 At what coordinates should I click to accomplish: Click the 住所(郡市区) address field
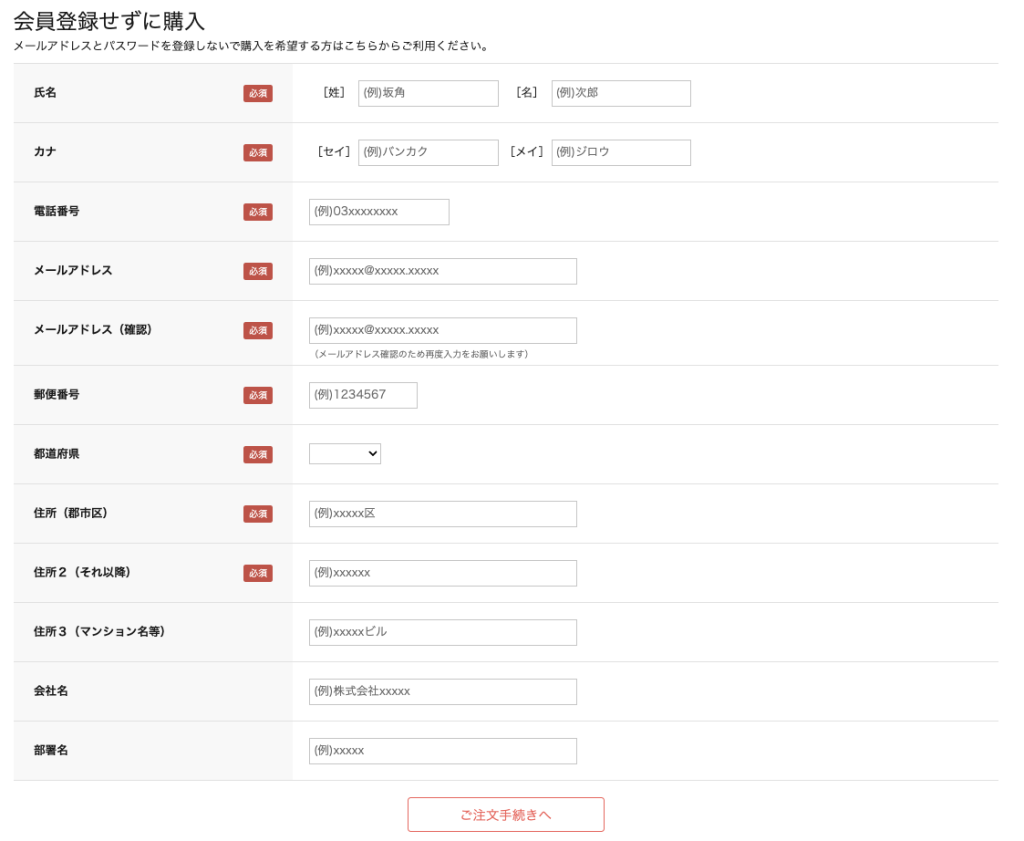pyautogui.click(x=443, y=514)
